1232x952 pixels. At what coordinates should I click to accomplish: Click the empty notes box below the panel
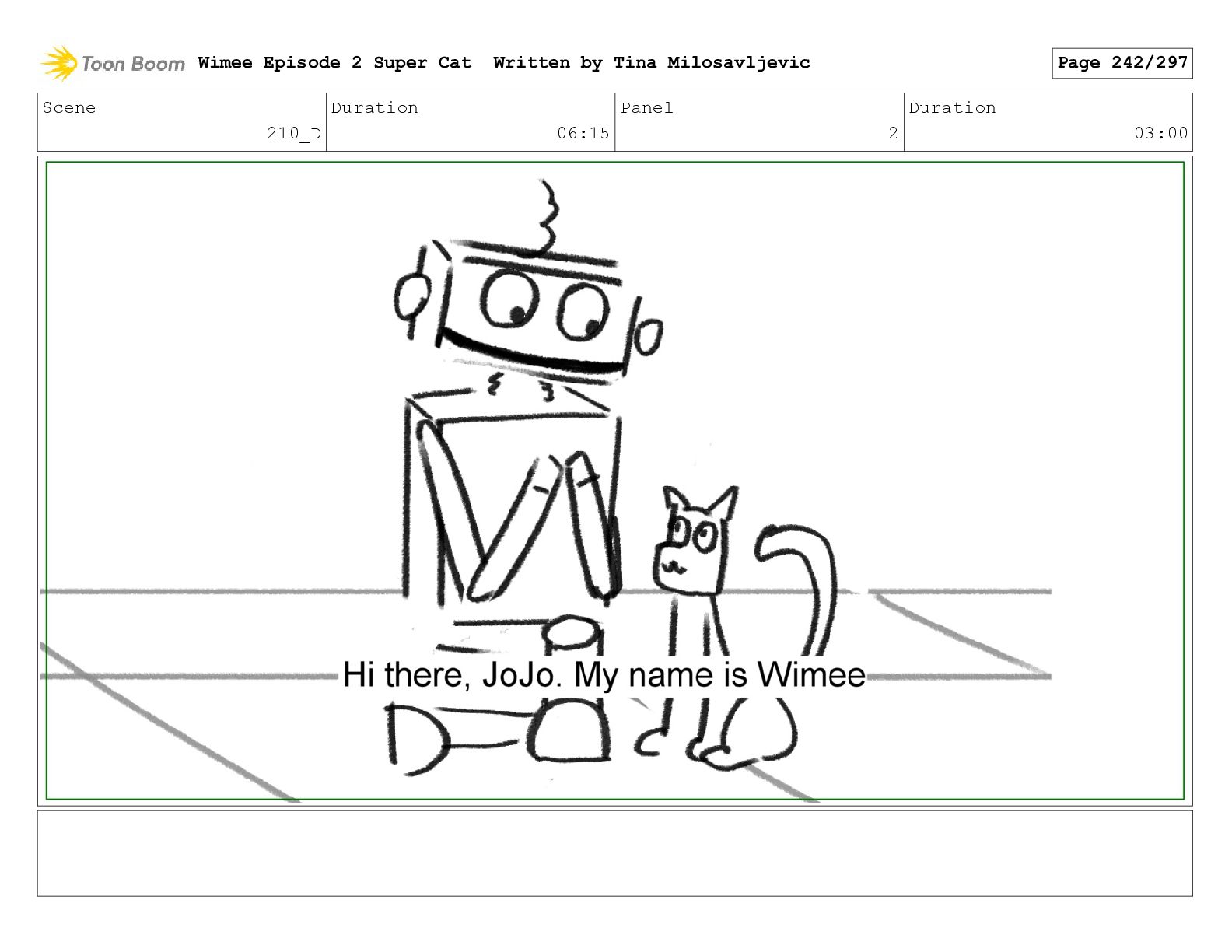tap(614, 853)
